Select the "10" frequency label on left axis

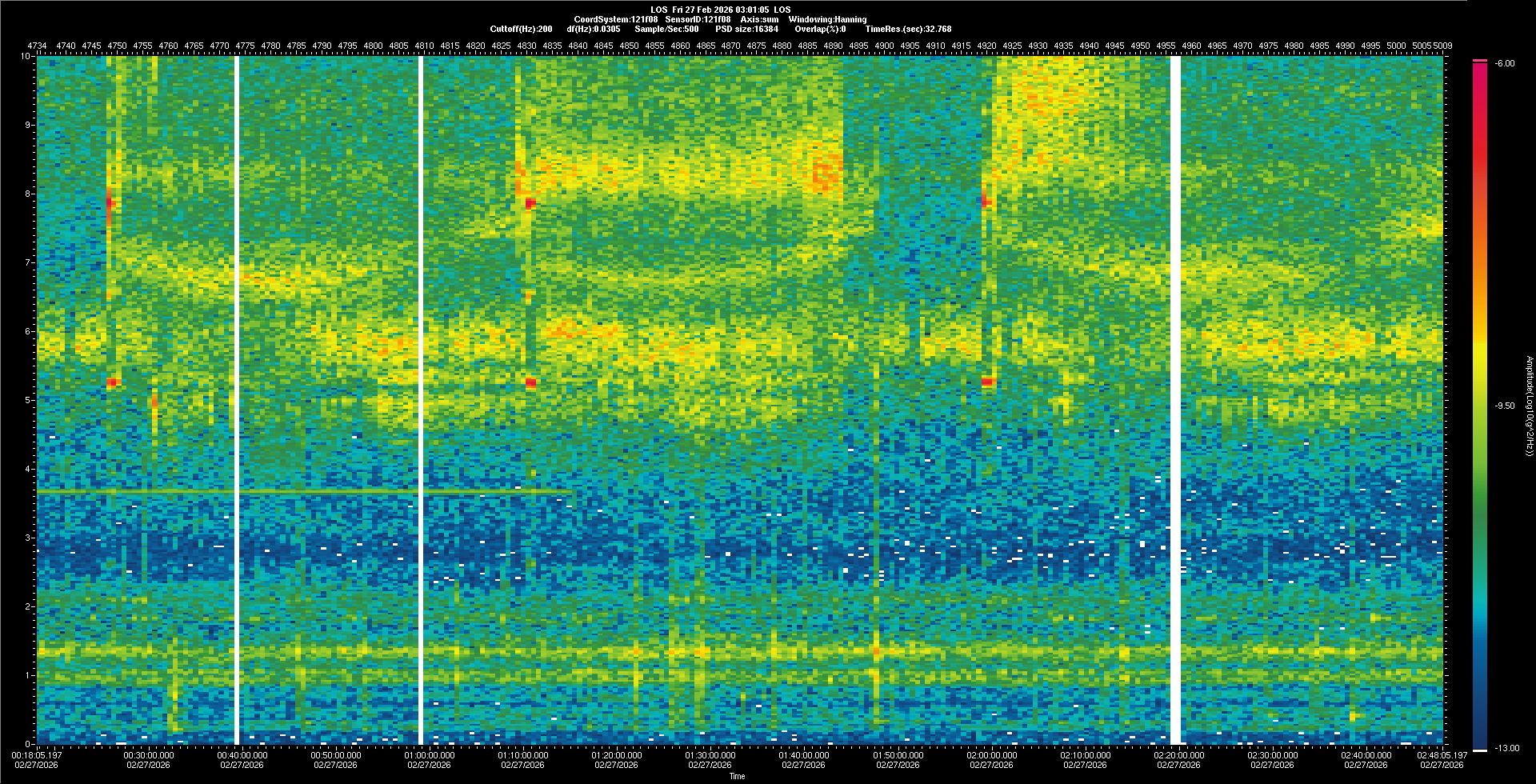tap(26, 57)
